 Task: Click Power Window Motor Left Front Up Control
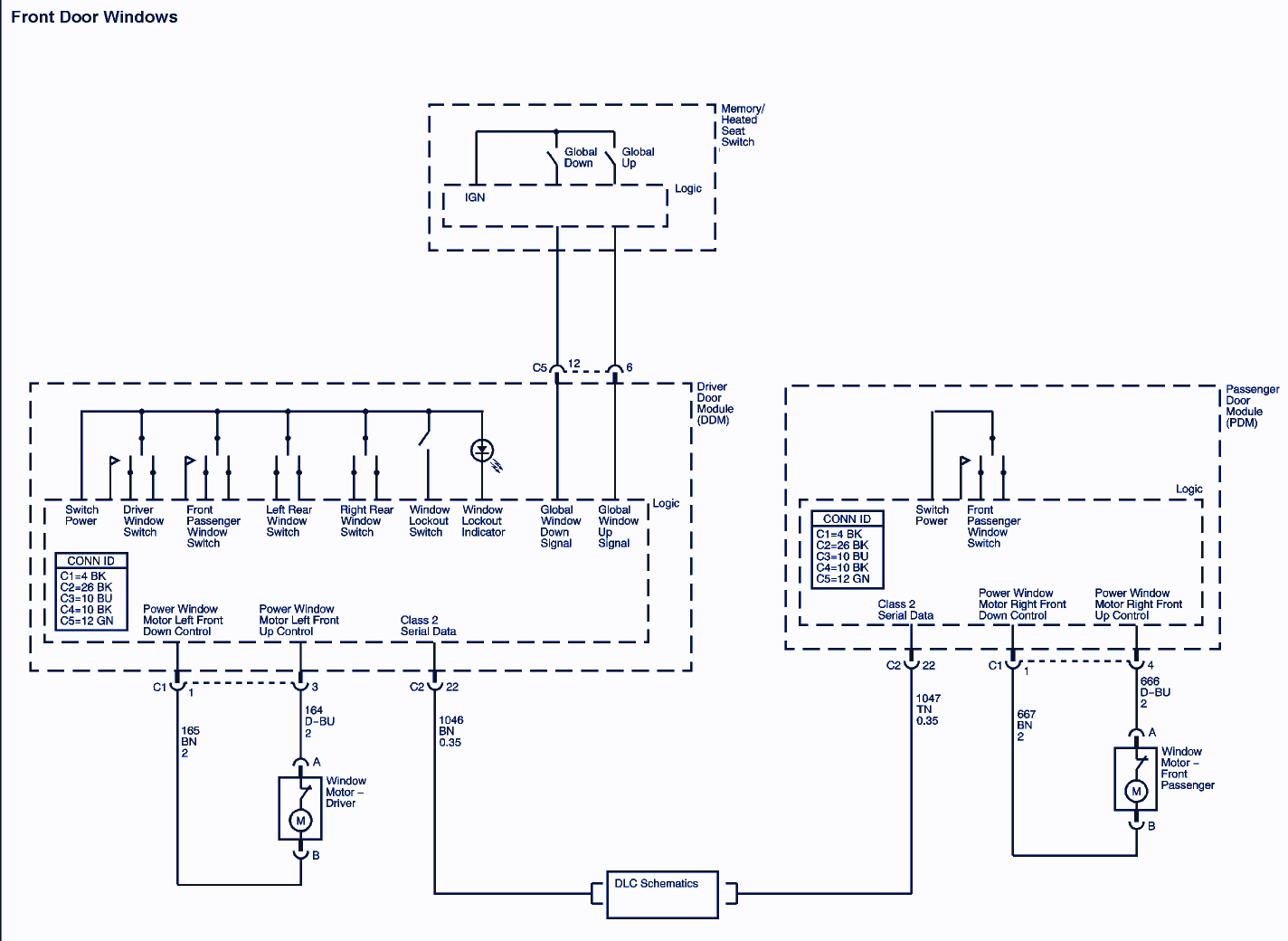pyautogui.click(x=298, y=621)
